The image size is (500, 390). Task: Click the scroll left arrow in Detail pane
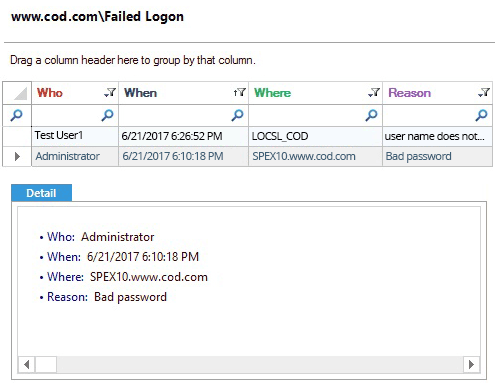27,364
